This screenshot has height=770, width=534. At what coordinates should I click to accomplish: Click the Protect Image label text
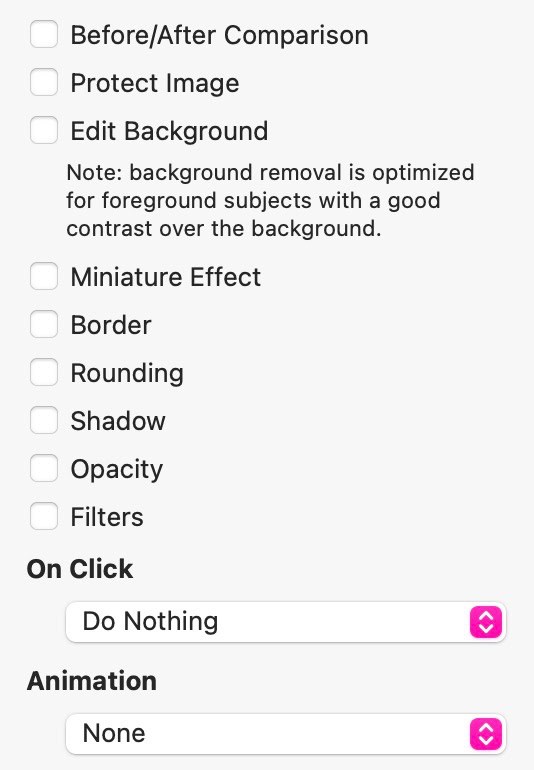click(x=155, y=83)
